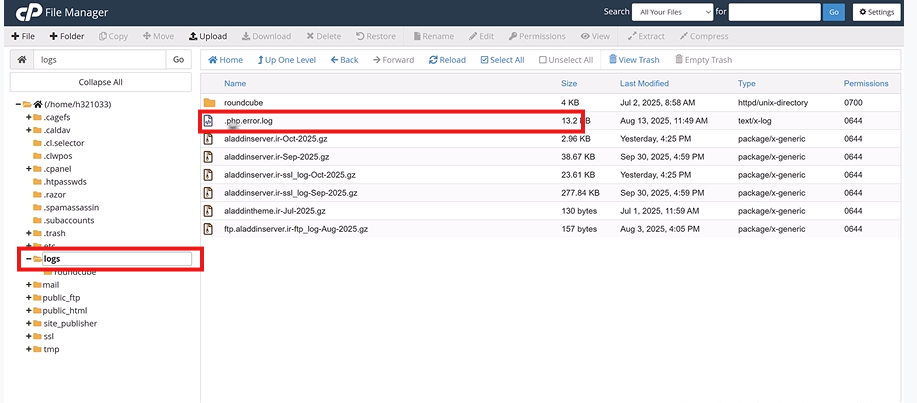The height and width of the screenshot is (403, 917).
Task: Sort by Last Modified column
Action: tap(644, 84)
